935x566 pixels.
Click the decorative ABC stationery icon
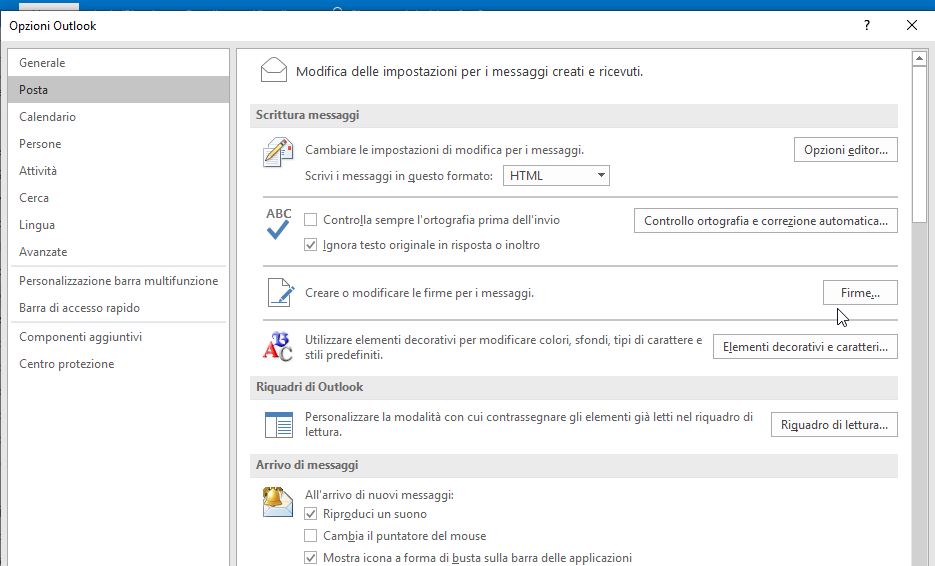click(x=278, y=347)
